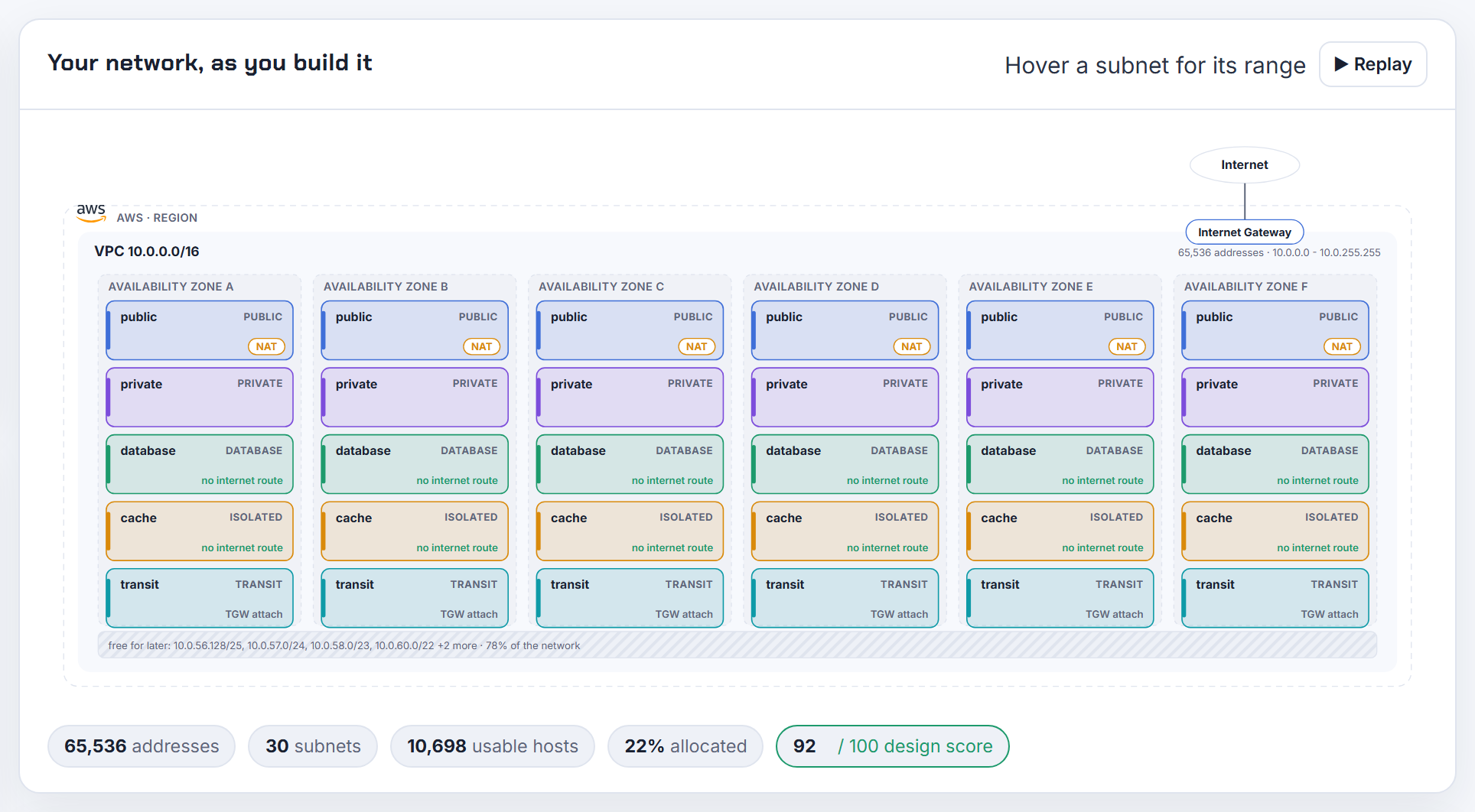Select the cache subnet in Availability Zone C
This screenshot has width=1475, height=812.
(x=630, y=531)
